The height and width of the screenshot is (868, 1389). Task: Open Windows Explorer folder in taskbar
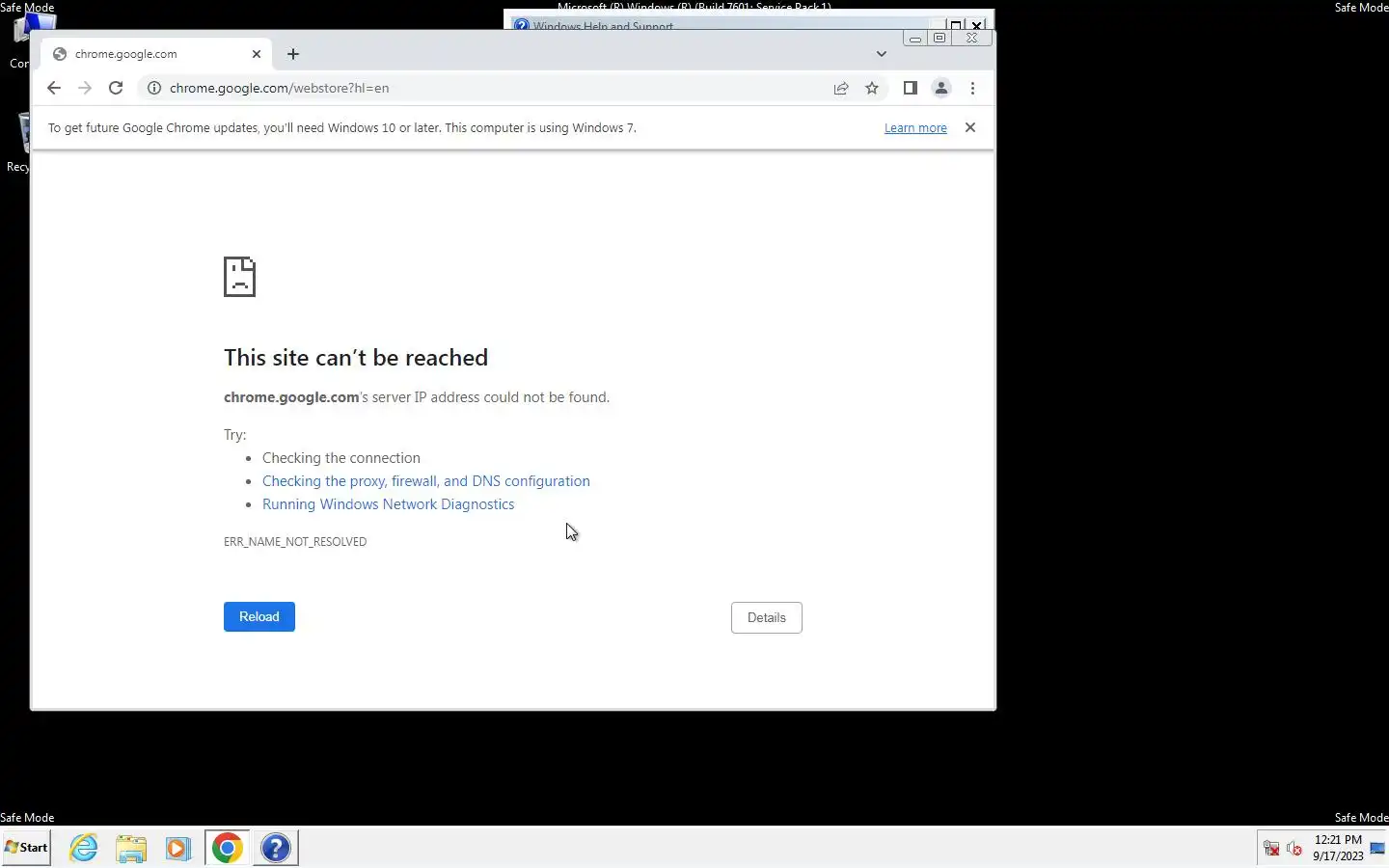click(131, 848)
